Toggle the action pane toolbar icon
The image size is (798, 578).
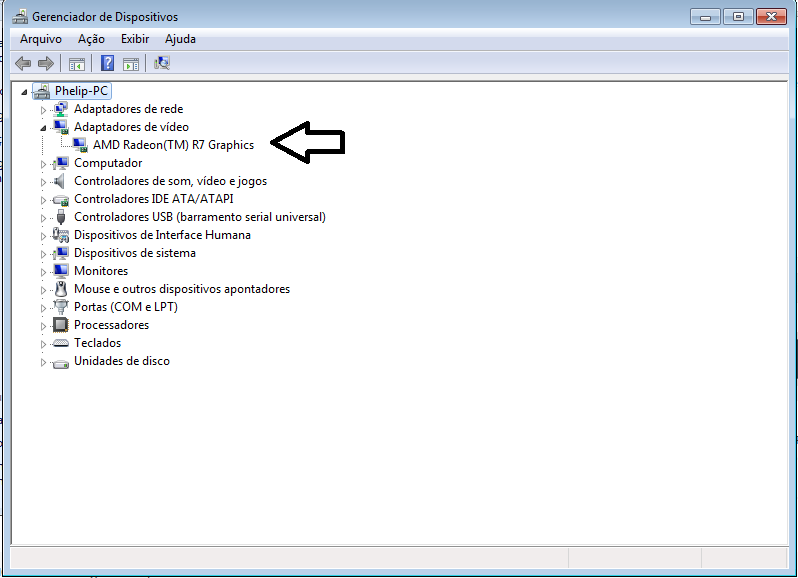click(x=131, y=64)
